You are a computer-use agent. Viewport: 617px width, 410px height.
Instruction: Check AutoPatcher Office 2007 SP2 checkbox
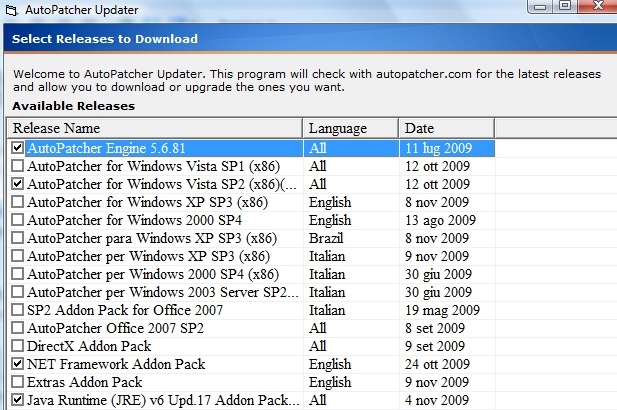[x=17, y=328]
